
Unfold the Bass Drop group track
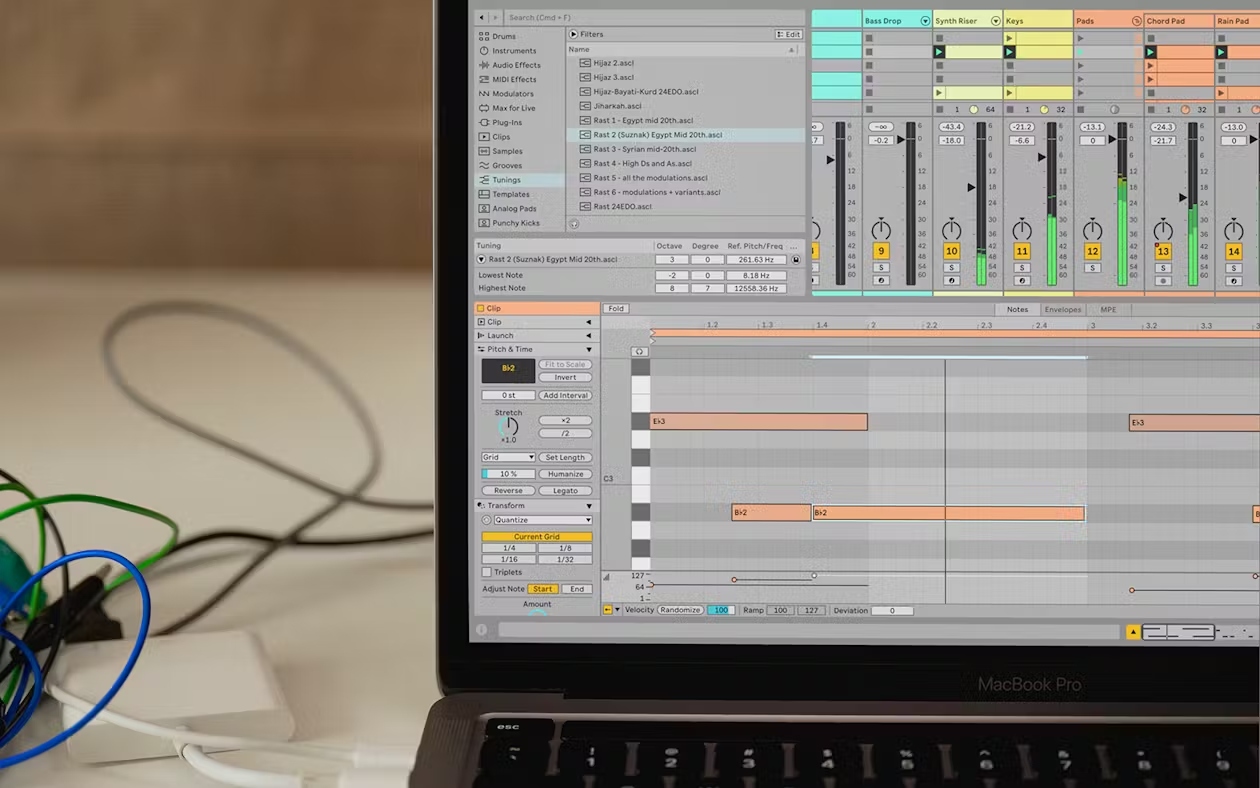pyautogui.click(x=925, y=21)
